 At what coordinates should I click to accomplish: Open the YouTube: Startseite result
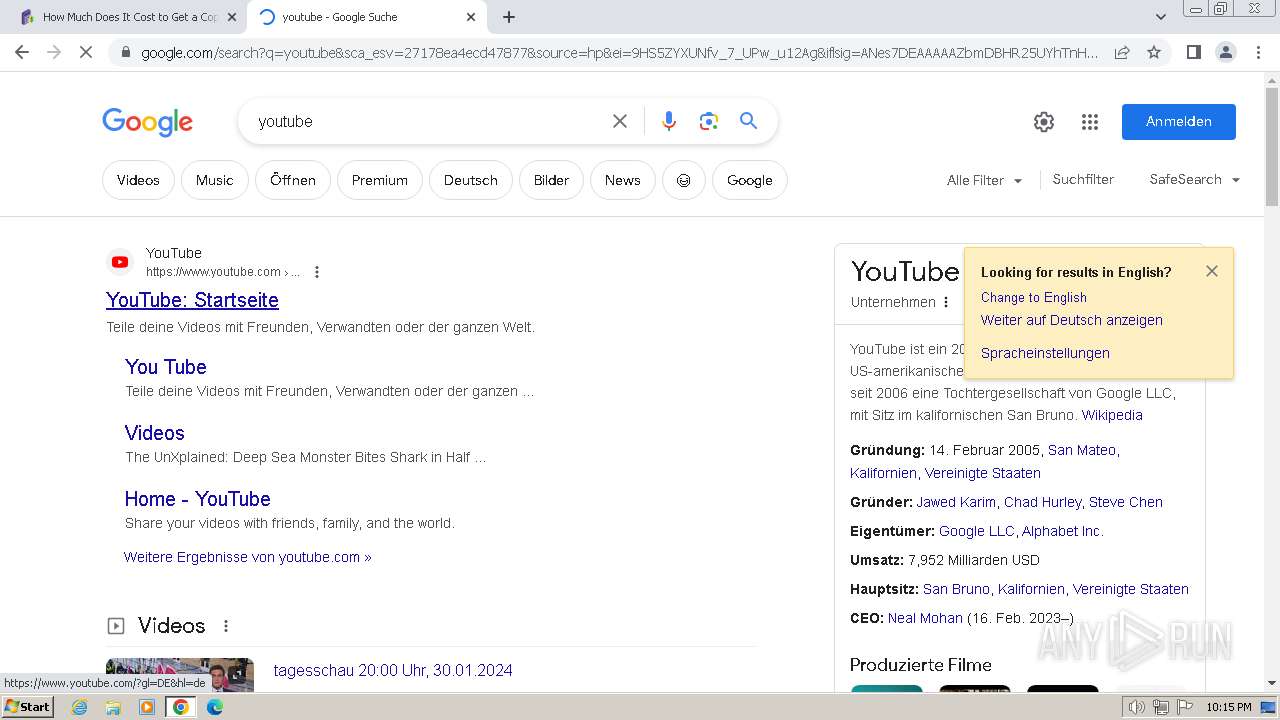point(192,300)
